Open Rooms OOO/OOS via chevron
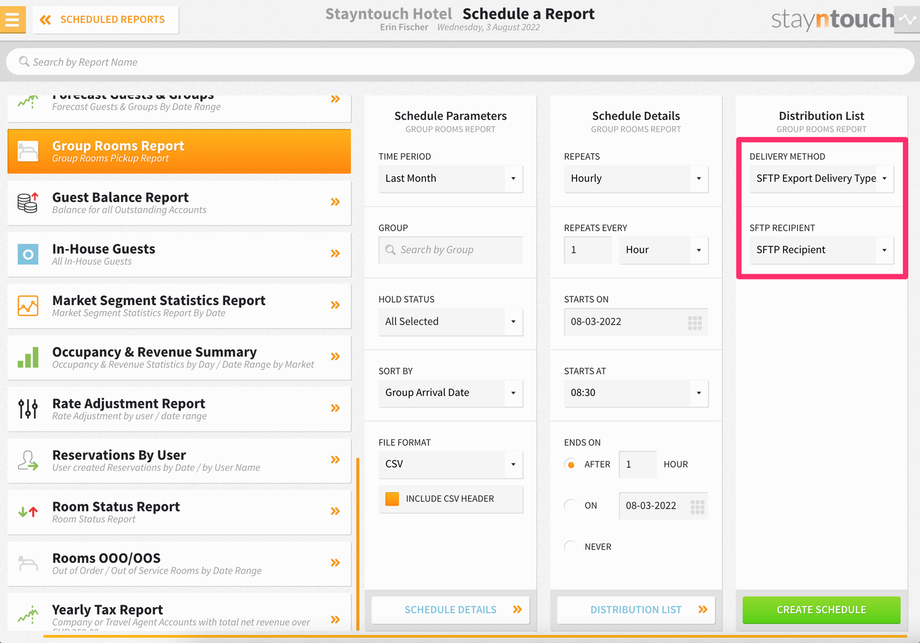The height and width of the screenshot is (643, 920). point(335,563)
